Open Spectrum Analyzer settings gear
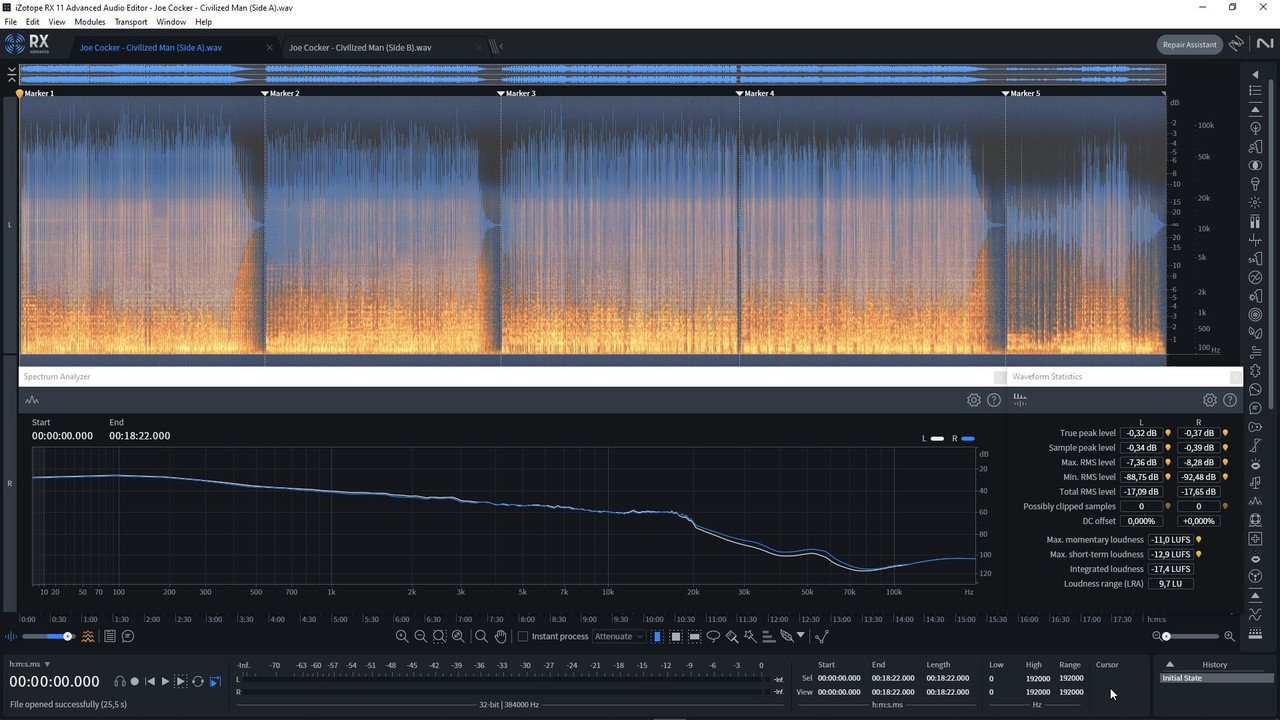1280x720 pixels. (x=974, y=400)
